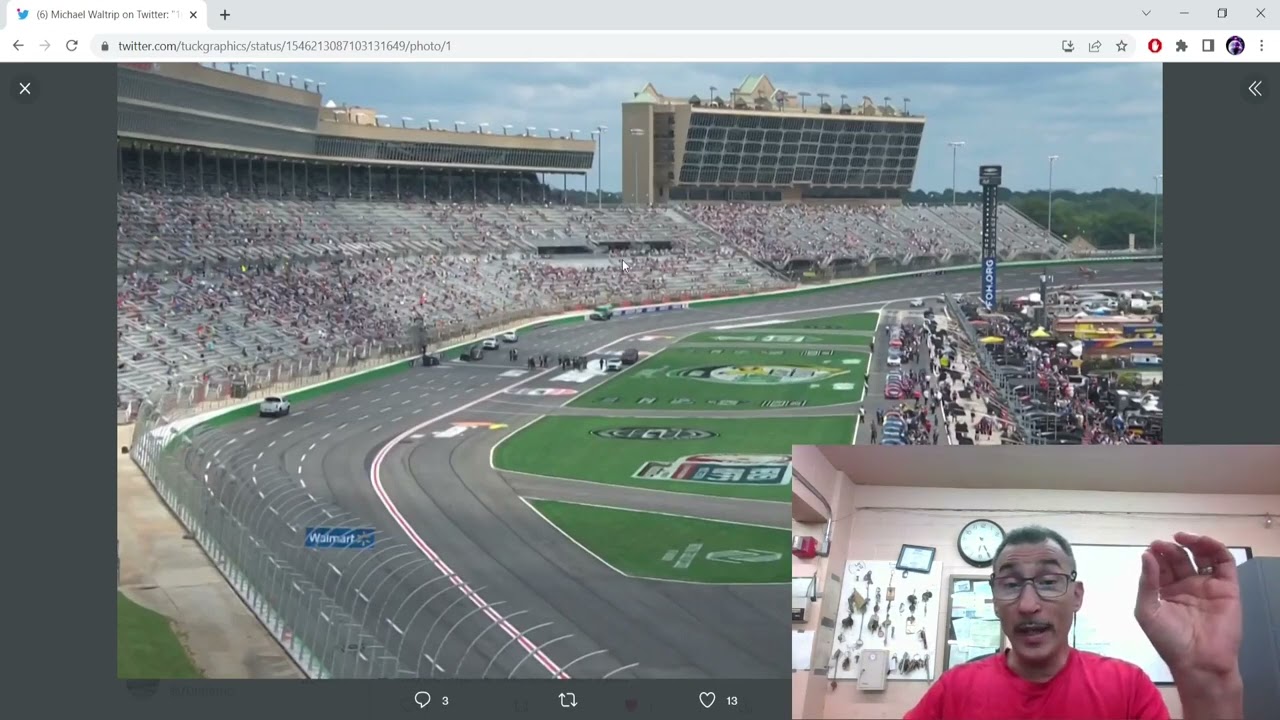The image size is (1280, 720).
Task: View site info via padlock icon
Action: (105, 46)
